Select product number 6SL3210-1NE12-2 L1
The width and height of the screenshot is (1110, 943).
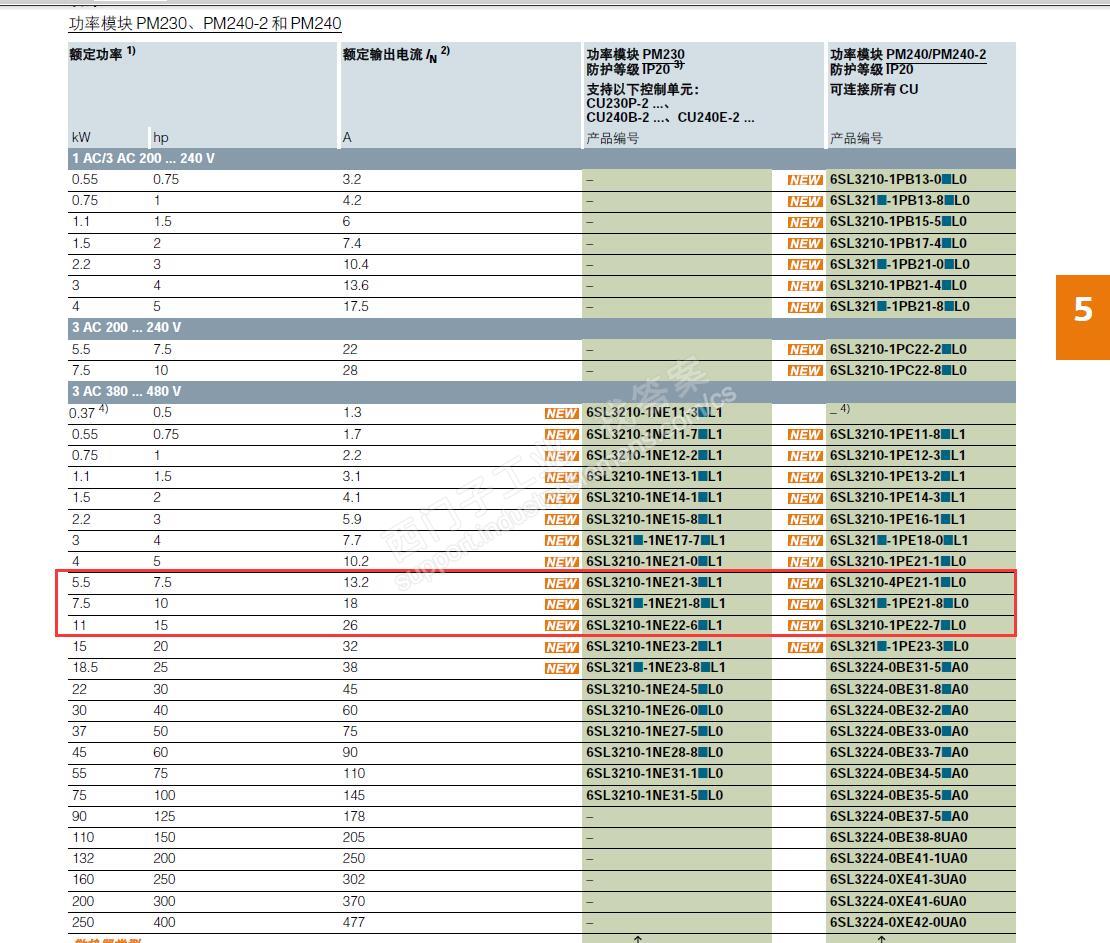(x=655, y=455)
